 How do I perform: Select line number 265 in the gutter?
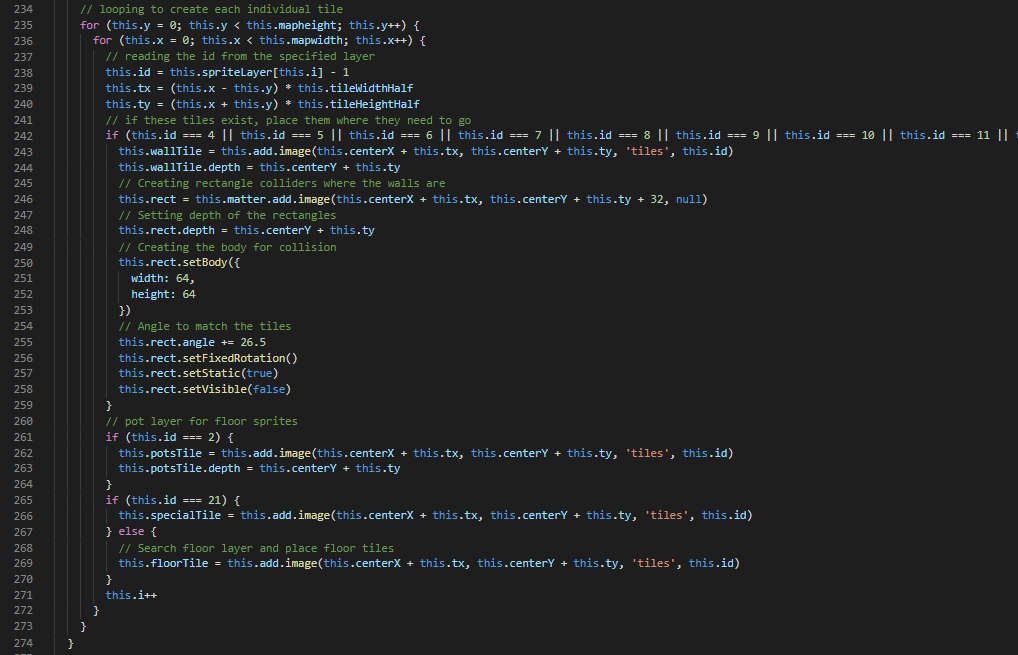23,500
